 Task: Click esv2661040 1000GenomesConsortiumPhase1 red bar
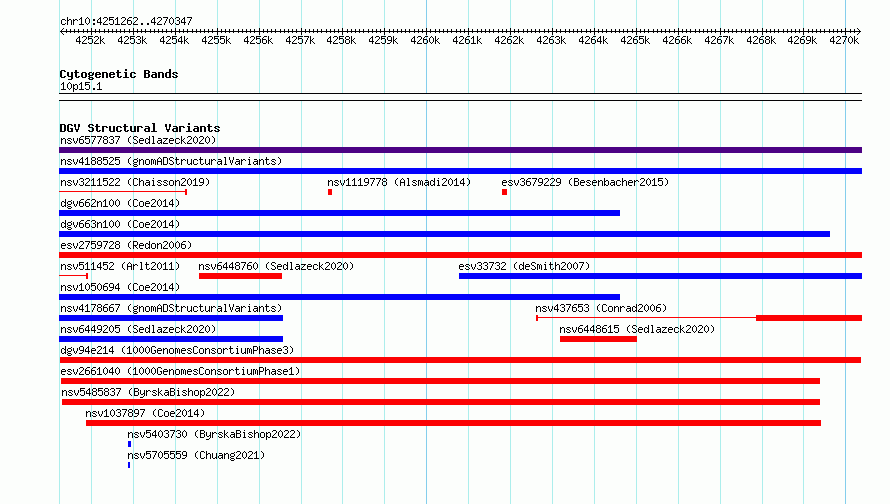coord(440,381)
